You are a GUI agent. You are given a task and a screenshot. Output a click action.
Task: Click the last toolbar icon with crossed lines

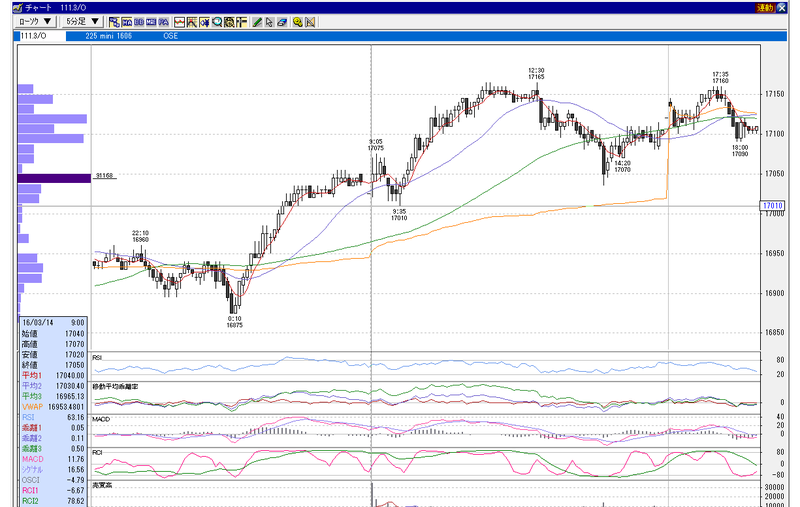point(310,22)
